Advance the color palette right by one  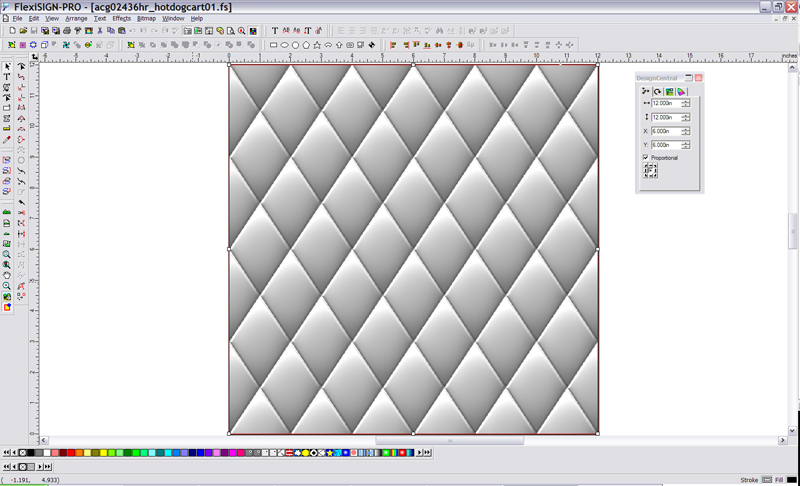420,453
